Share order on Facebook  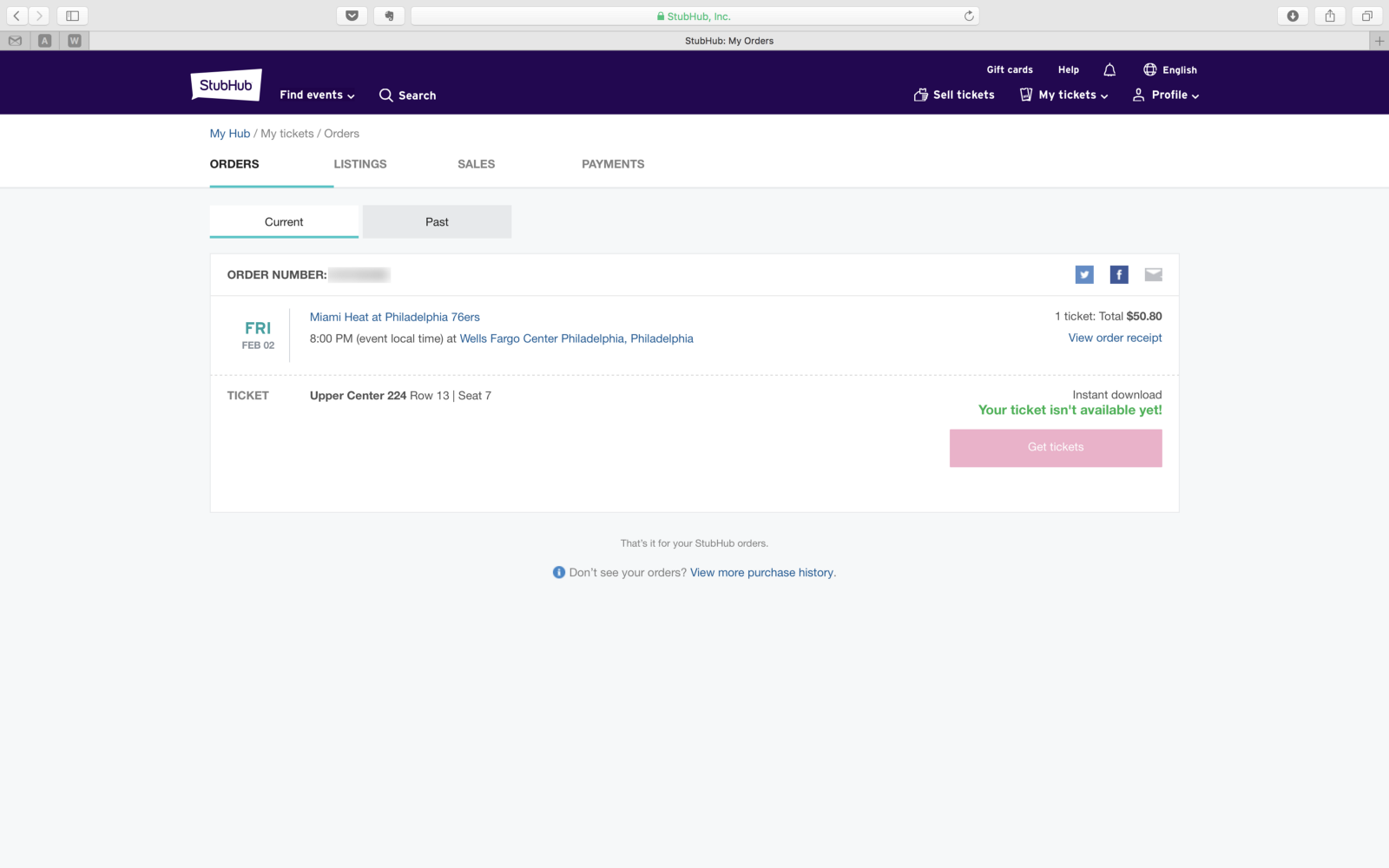click(x=1119, y=275)
